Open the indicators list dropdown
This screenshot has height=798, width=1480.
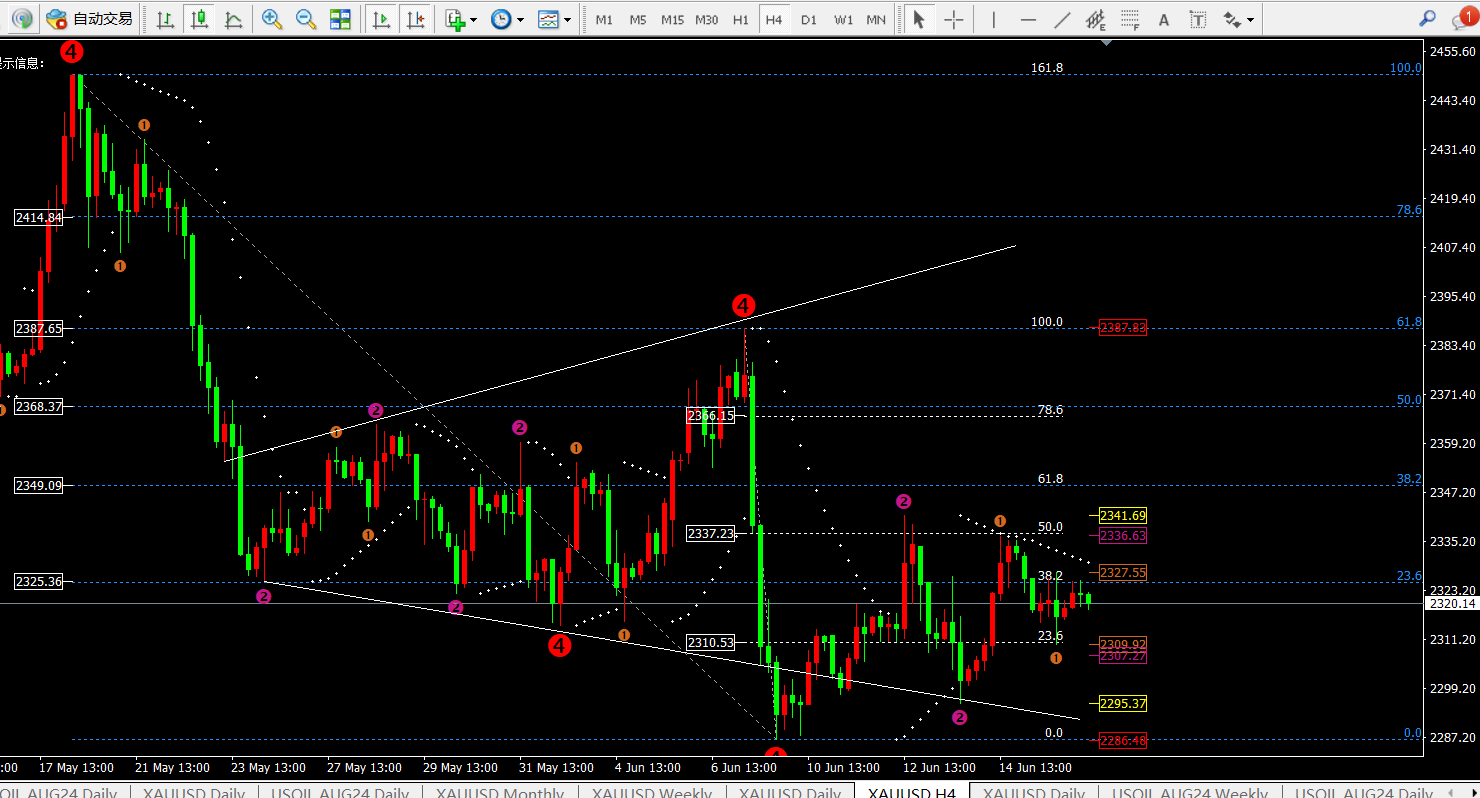(x=461, y=19)
